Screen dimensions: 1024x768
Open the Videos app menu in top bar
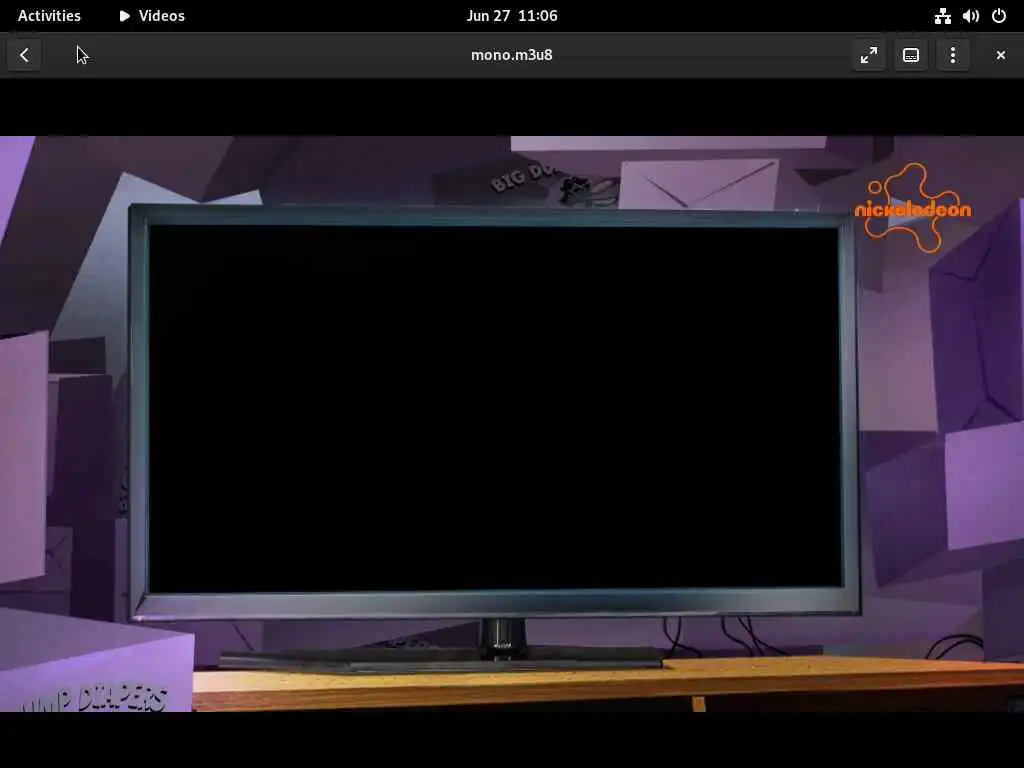(152, 16)
